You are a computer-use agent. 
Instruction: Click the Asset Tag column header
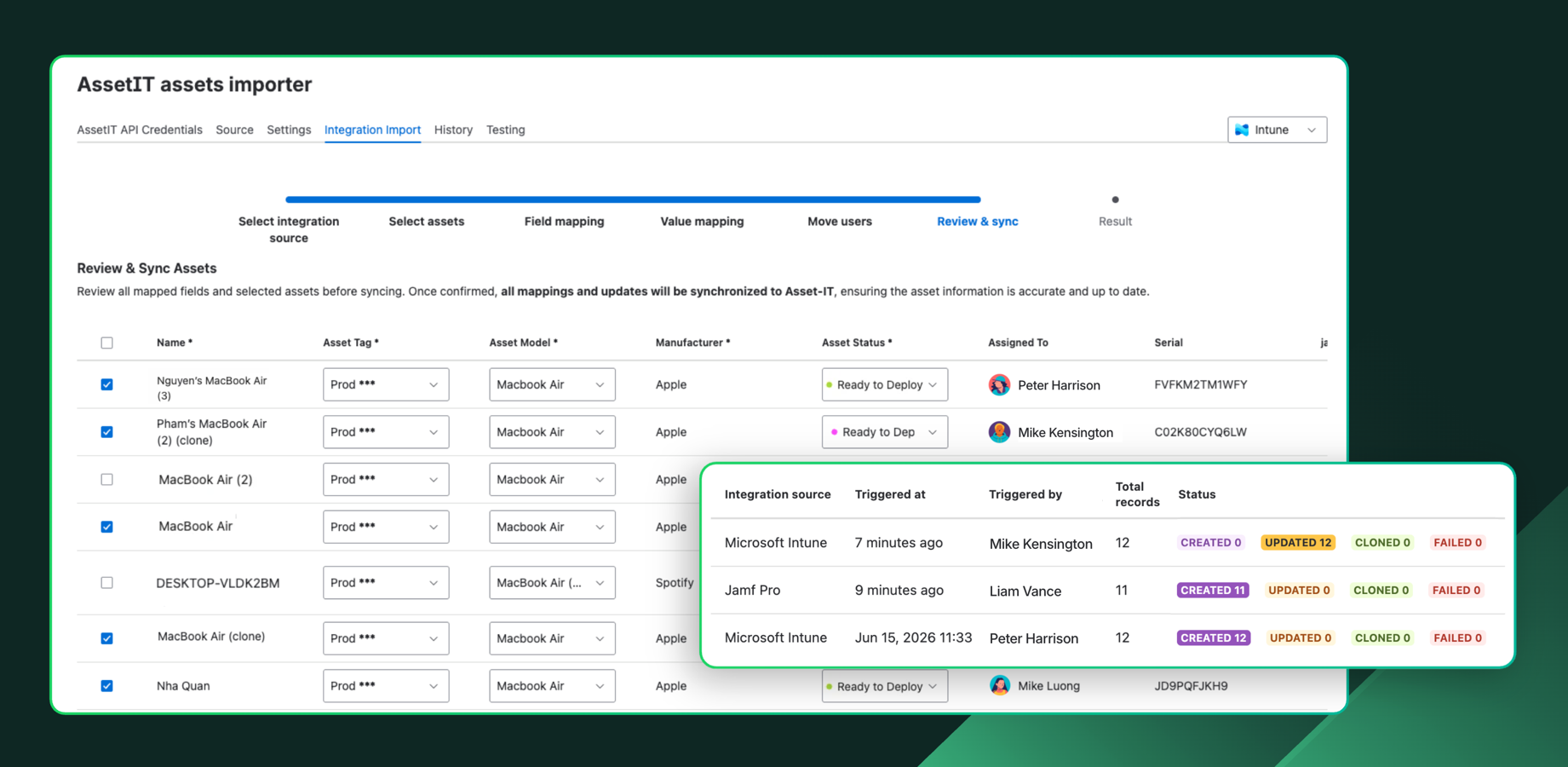351,343
